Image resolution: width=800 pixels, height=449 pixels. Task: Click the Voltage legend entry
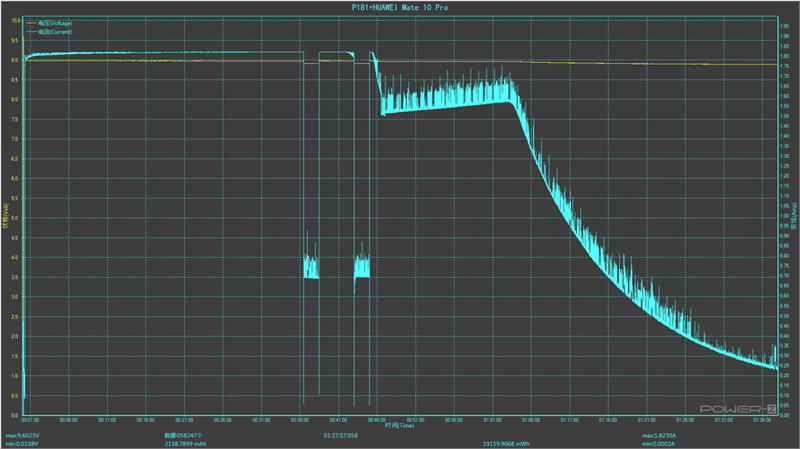[49, 23]
